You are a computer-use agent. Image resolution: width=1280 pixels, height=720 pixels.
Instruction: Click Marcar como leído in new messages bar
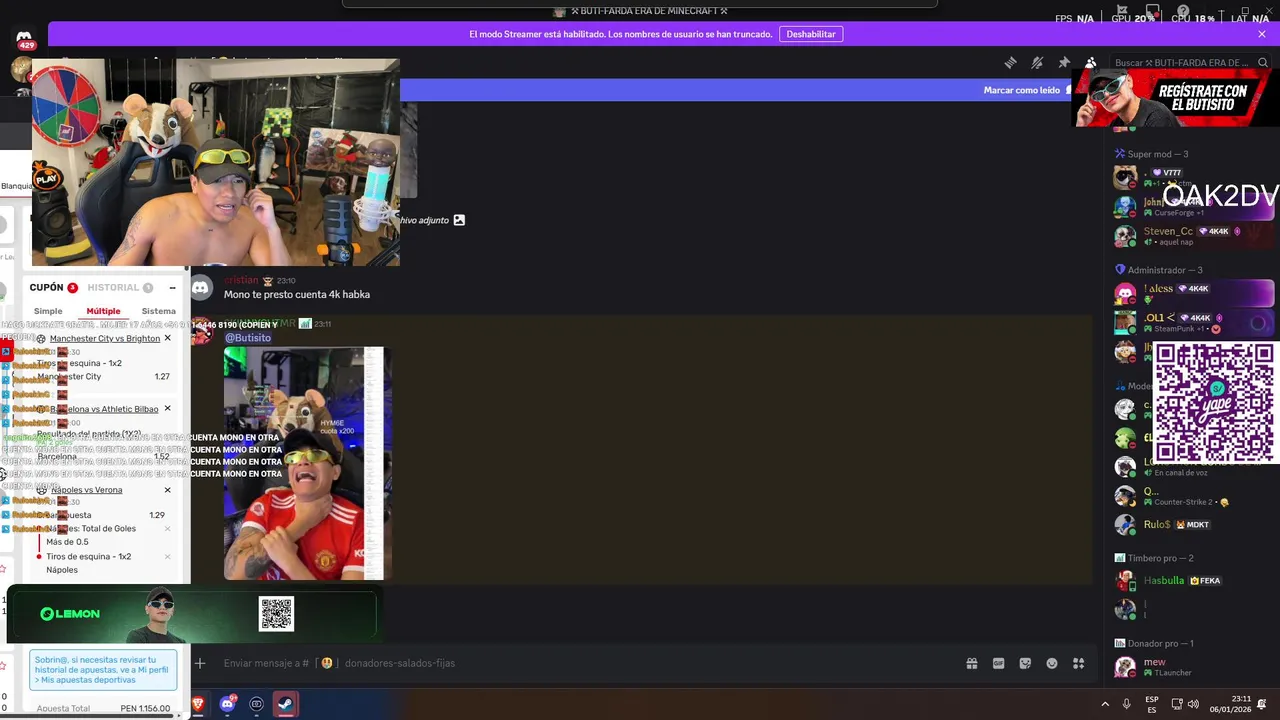[x=1021, y=90]
